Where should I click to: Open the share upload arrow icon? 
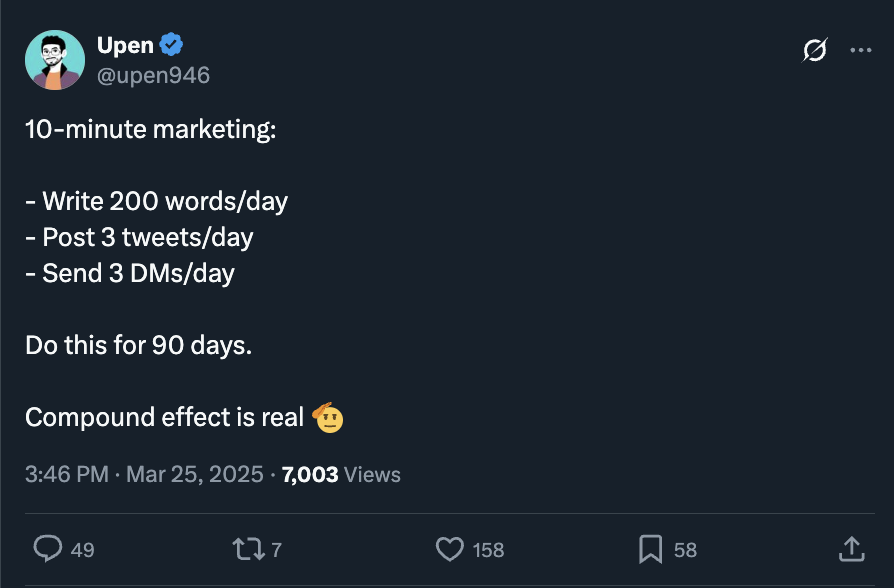(852, 549)
